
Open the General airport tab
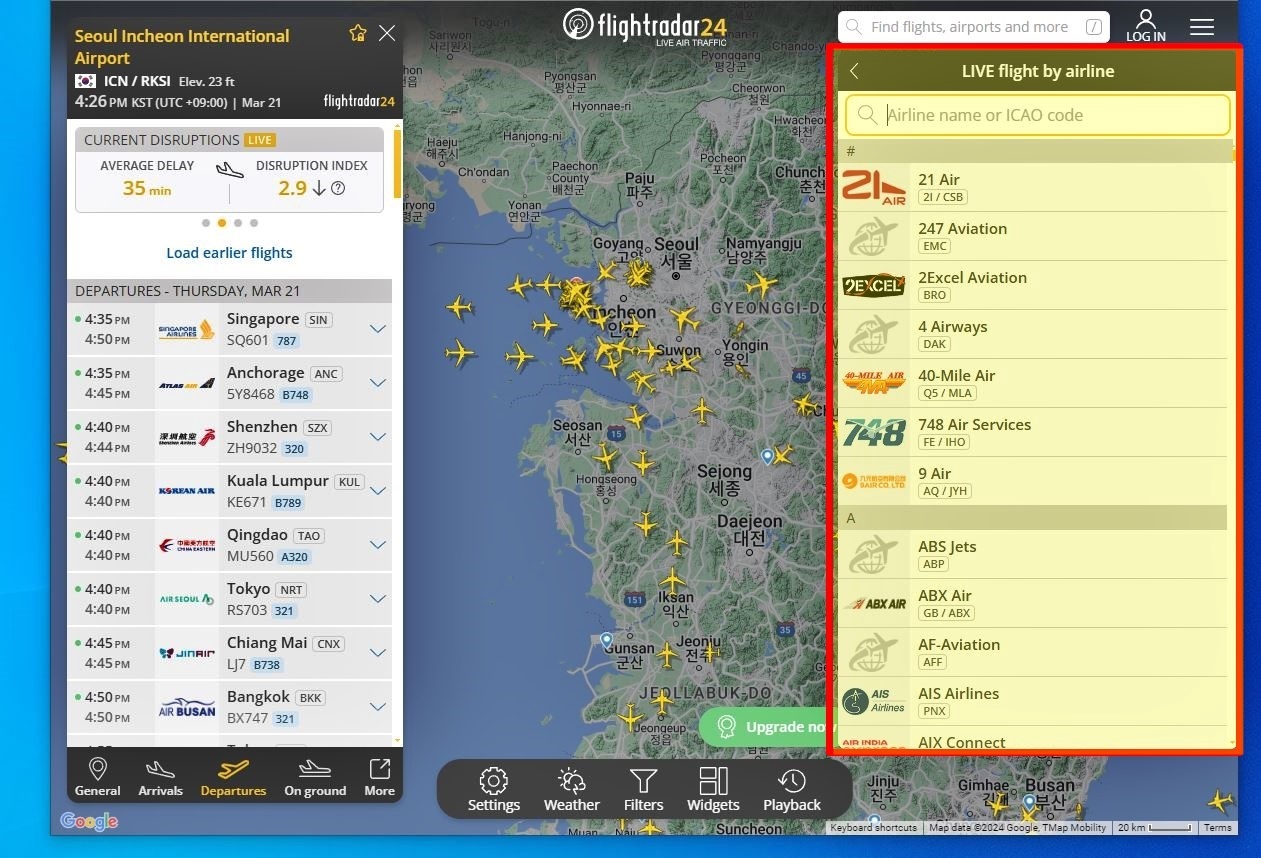click(98, 777)
